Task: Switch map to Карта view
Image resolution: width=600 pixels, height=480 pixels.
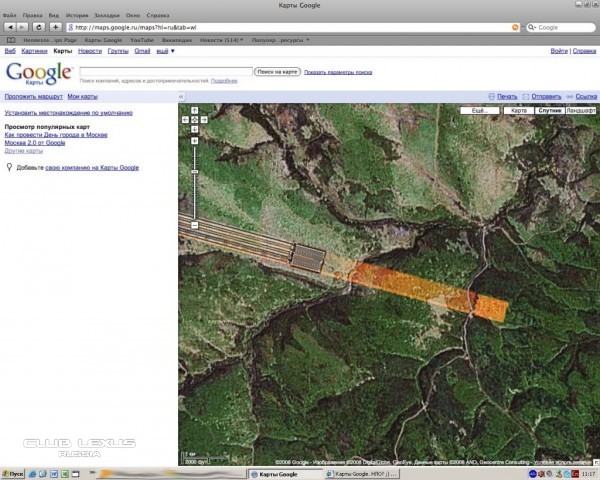Action: 517,109
